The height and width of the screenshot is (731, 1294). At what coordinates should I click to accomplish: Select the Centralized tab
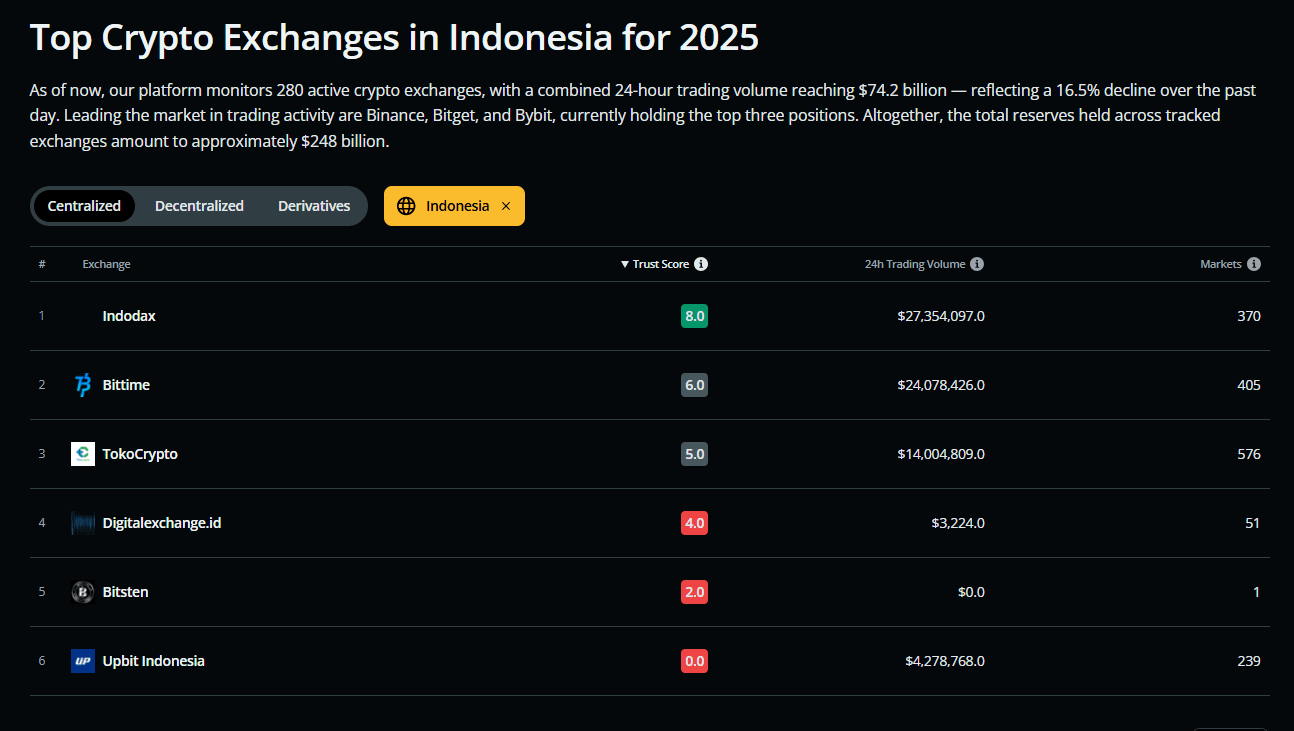click(x=84, y=205)
